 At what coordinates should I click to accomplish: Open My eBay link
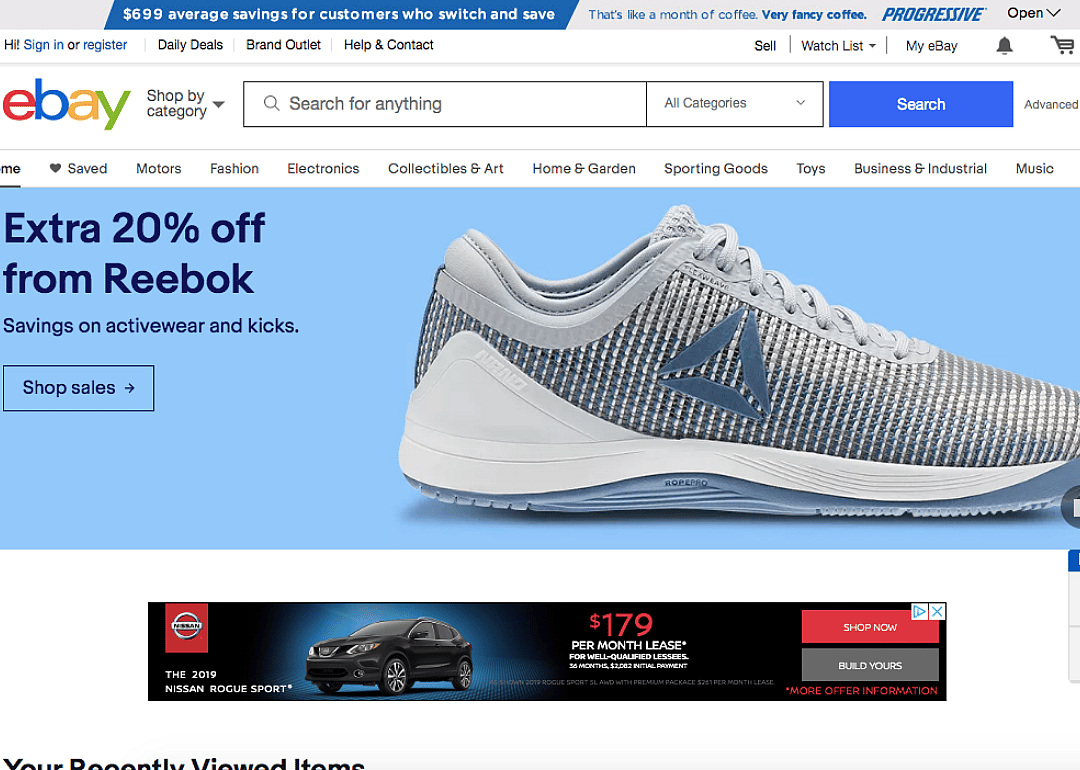point(931,45)
